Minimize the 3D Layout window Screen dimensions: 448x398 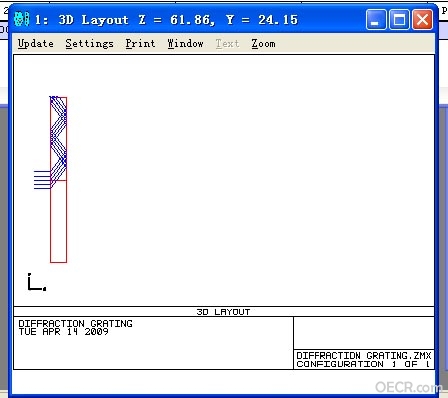click(x=376, y=20)
